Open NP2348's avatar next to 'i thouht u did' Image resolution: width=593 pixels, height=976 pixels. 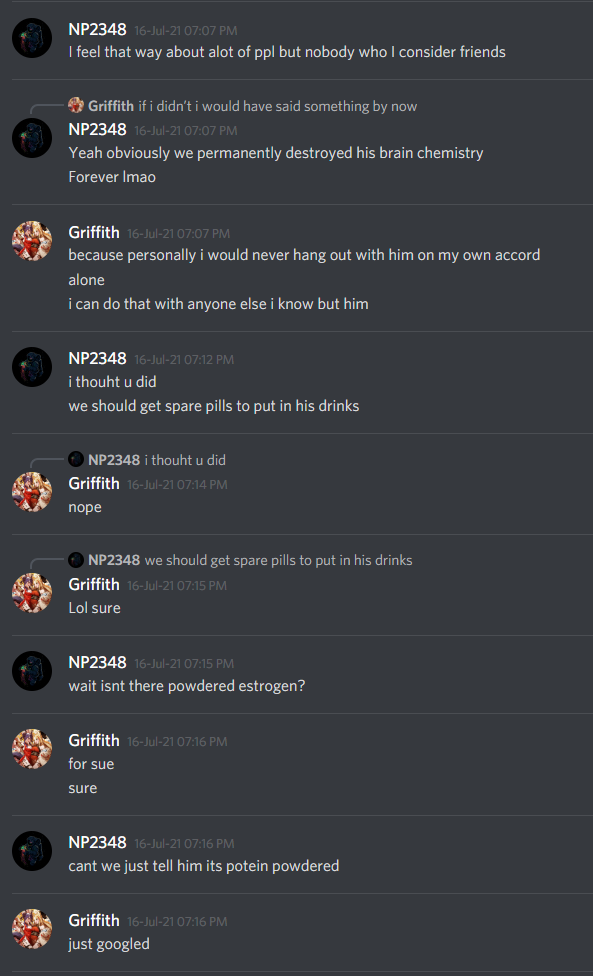(x=32, y=367)
